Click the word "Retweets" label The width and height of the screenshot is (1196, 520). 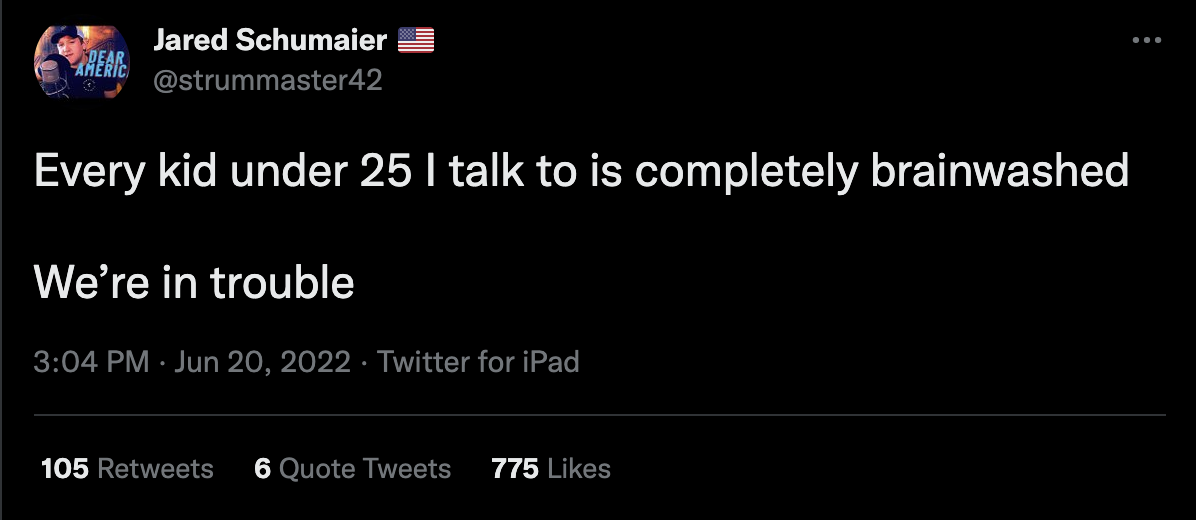coord(156,468)
